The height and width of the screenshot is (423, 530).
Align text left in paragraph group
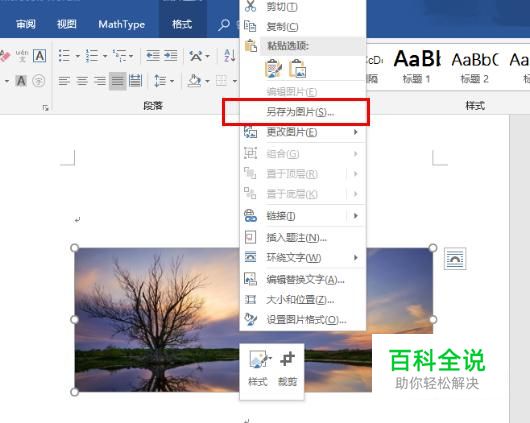[x=64, y=81]
